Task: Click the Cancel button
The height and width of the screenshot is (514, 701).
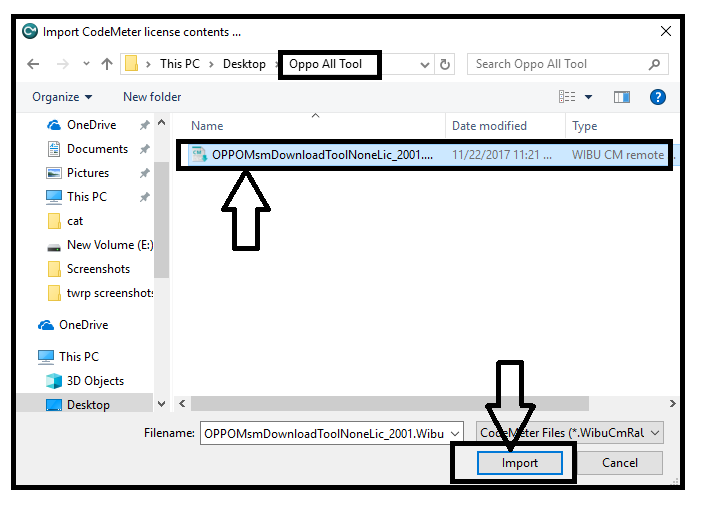Action: [x=620, y=463]
